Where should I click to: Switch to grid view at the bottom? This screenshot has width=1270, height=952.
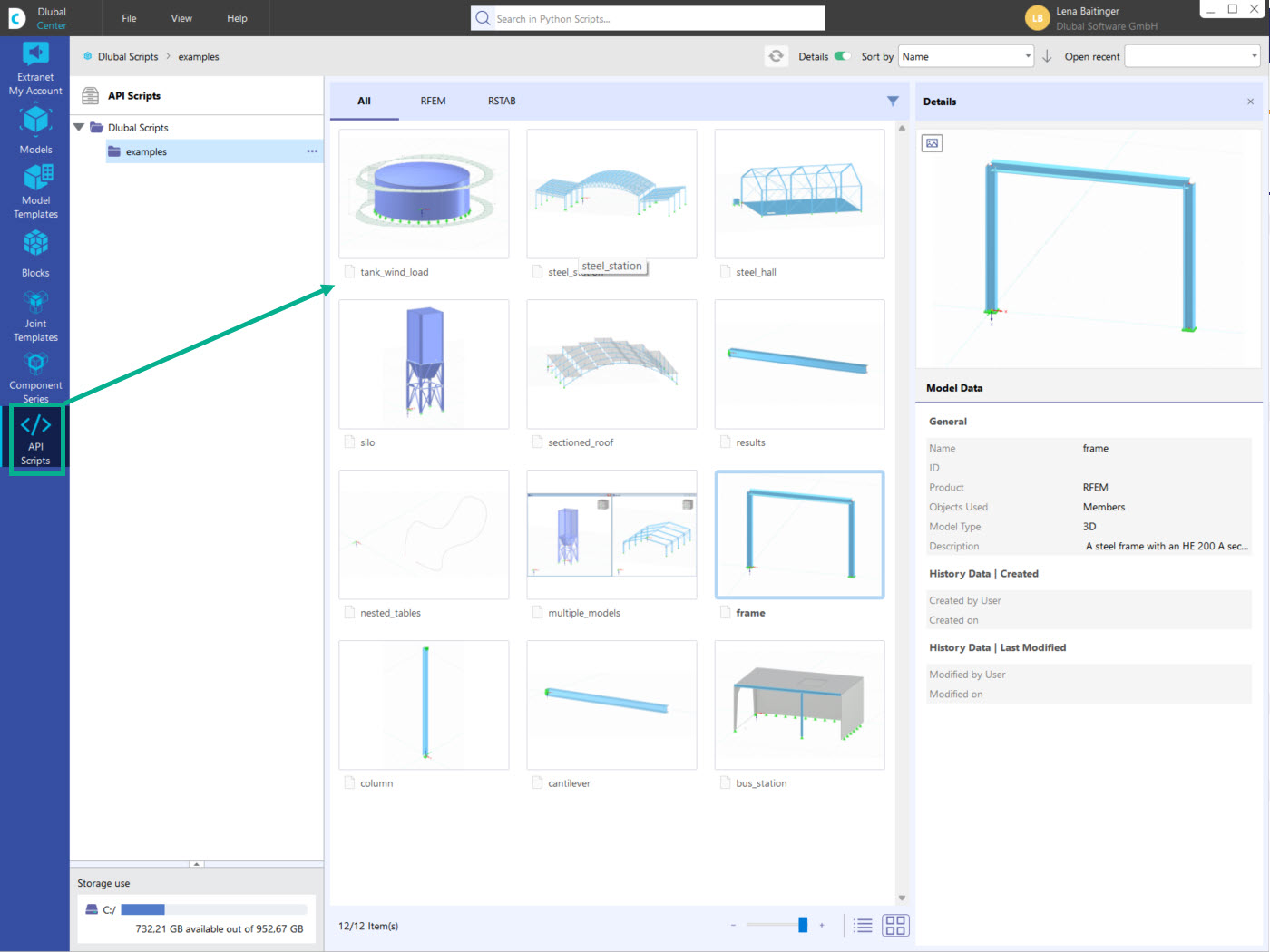tap(894, 925)
